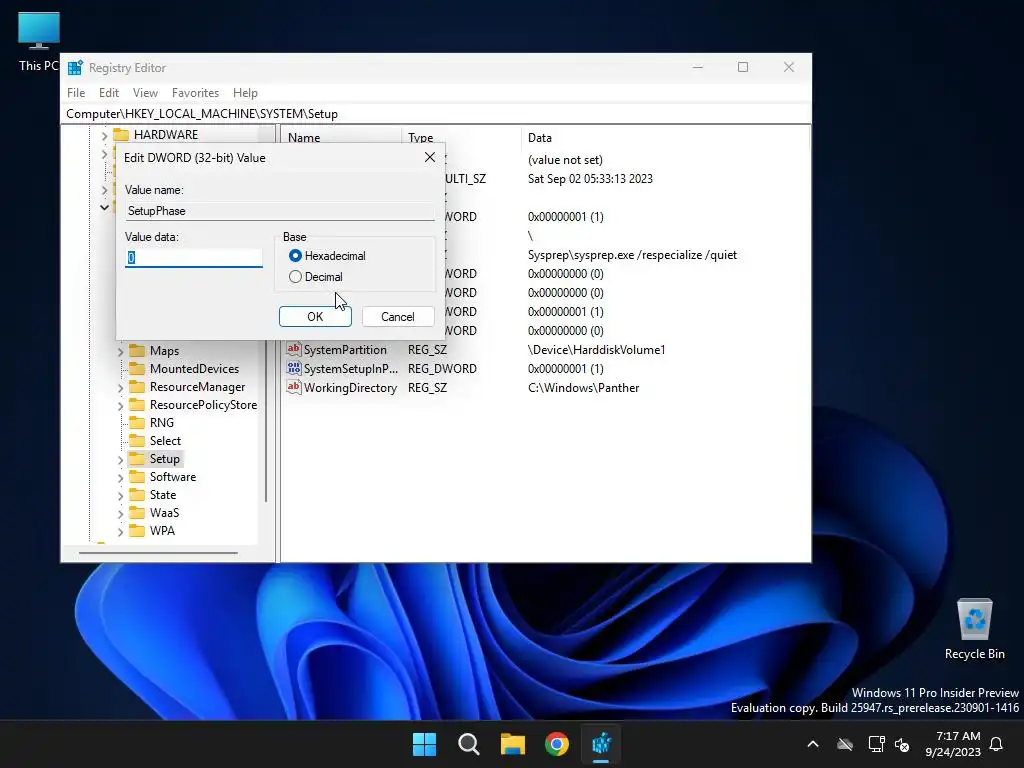
Task: Select the WaaS tree key
Action: [x=165, y=513]
